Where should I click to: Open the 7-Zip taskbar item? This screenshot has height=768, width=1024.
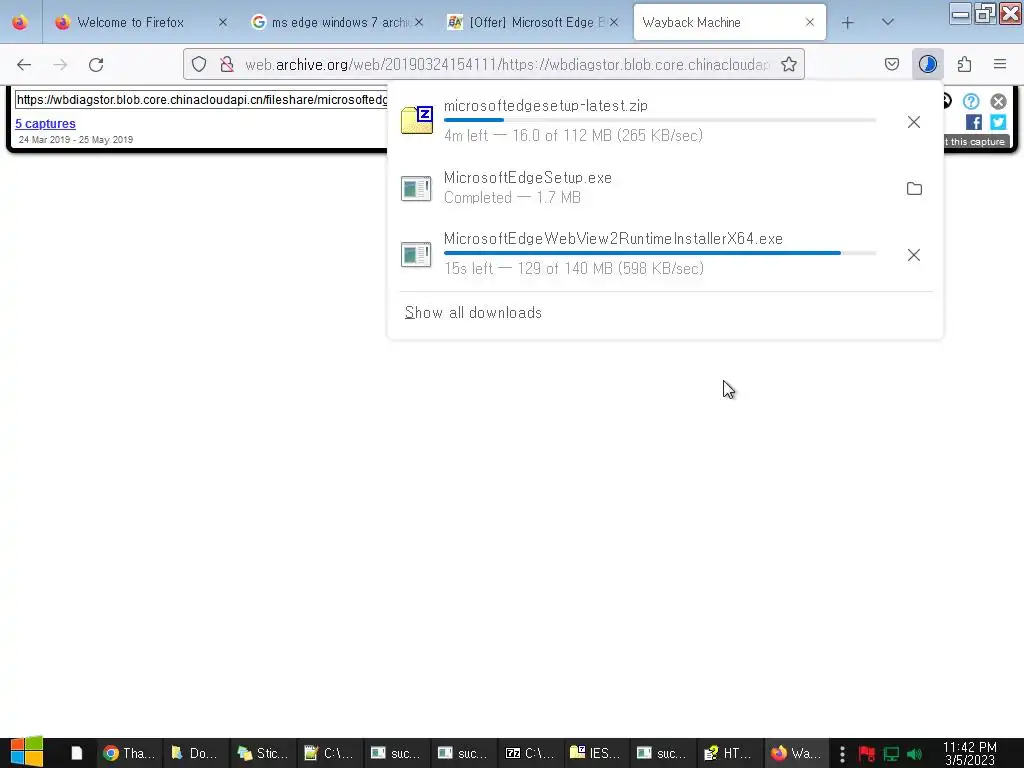[530, 753]
